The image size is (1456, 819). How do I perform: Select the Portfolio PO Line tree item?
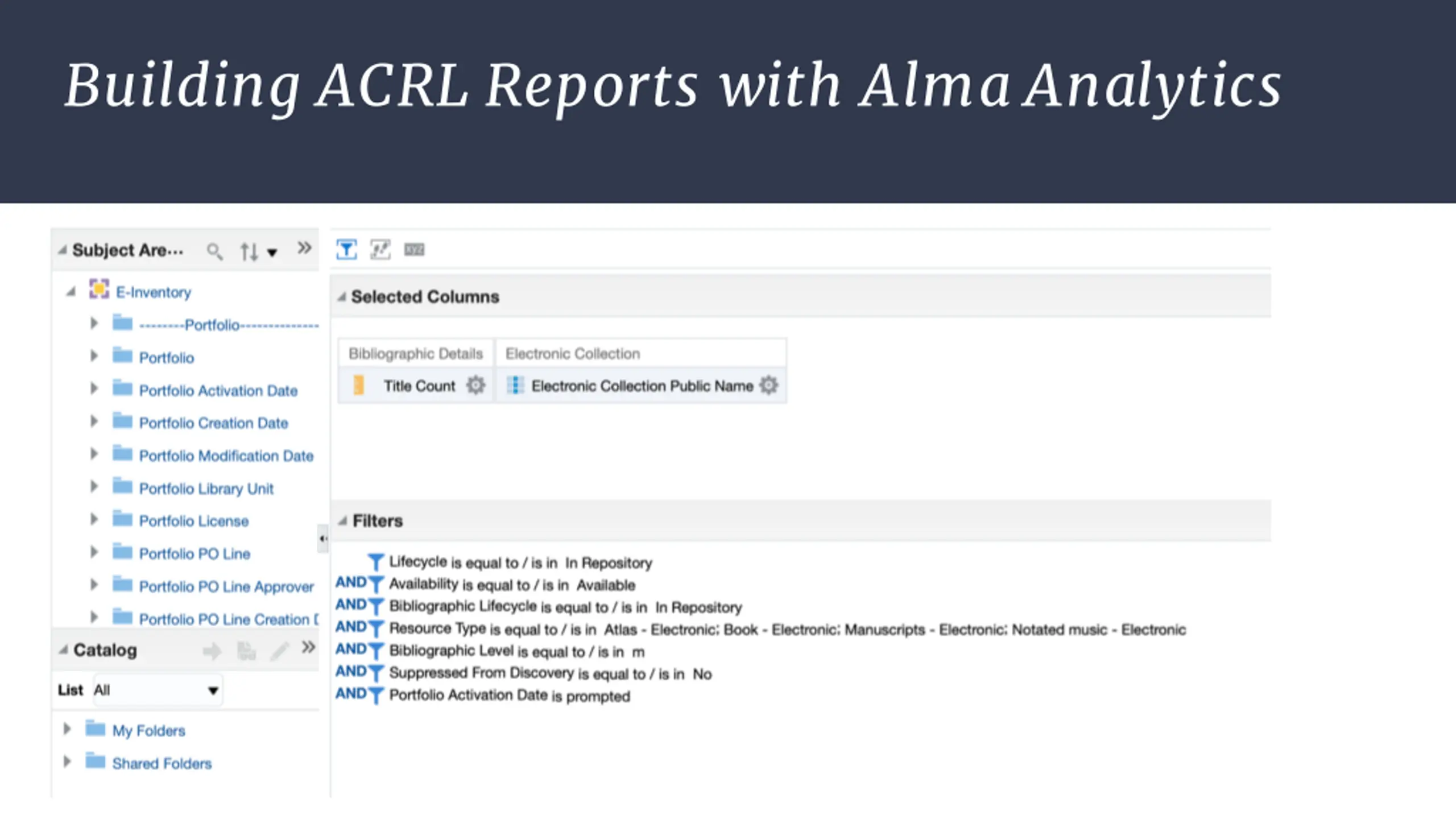click(195, 554)
